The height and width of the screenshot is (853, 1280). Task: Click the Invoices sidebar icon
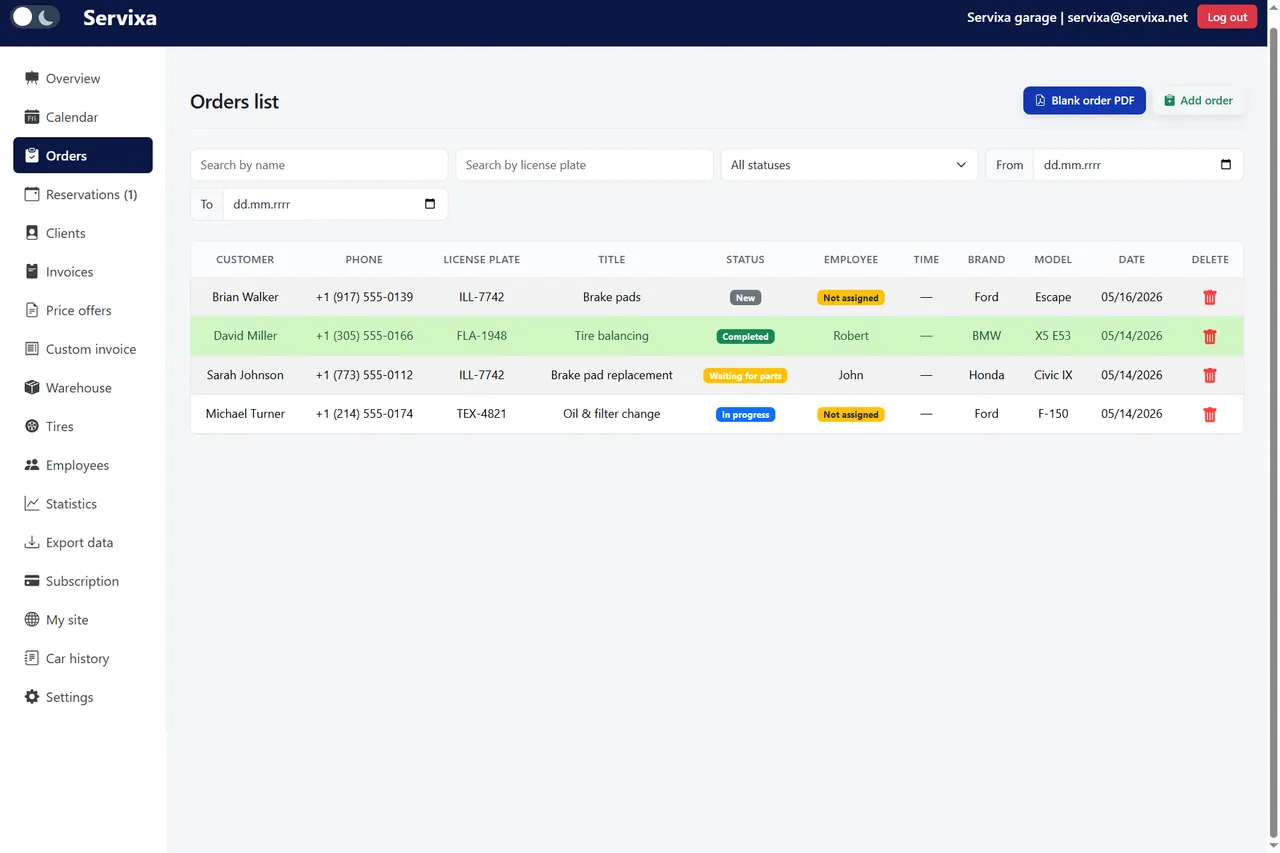pos(32,272)
